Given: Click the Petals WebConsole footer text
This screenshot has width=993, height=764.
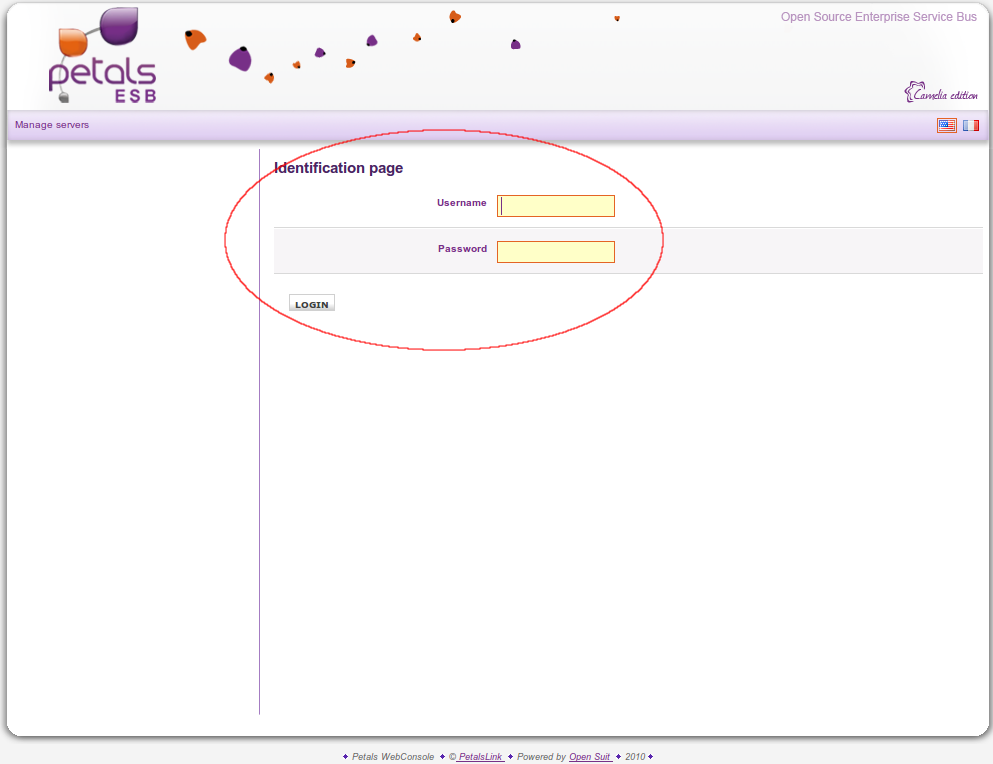Looking at the screenshot, I should (393, 757).
